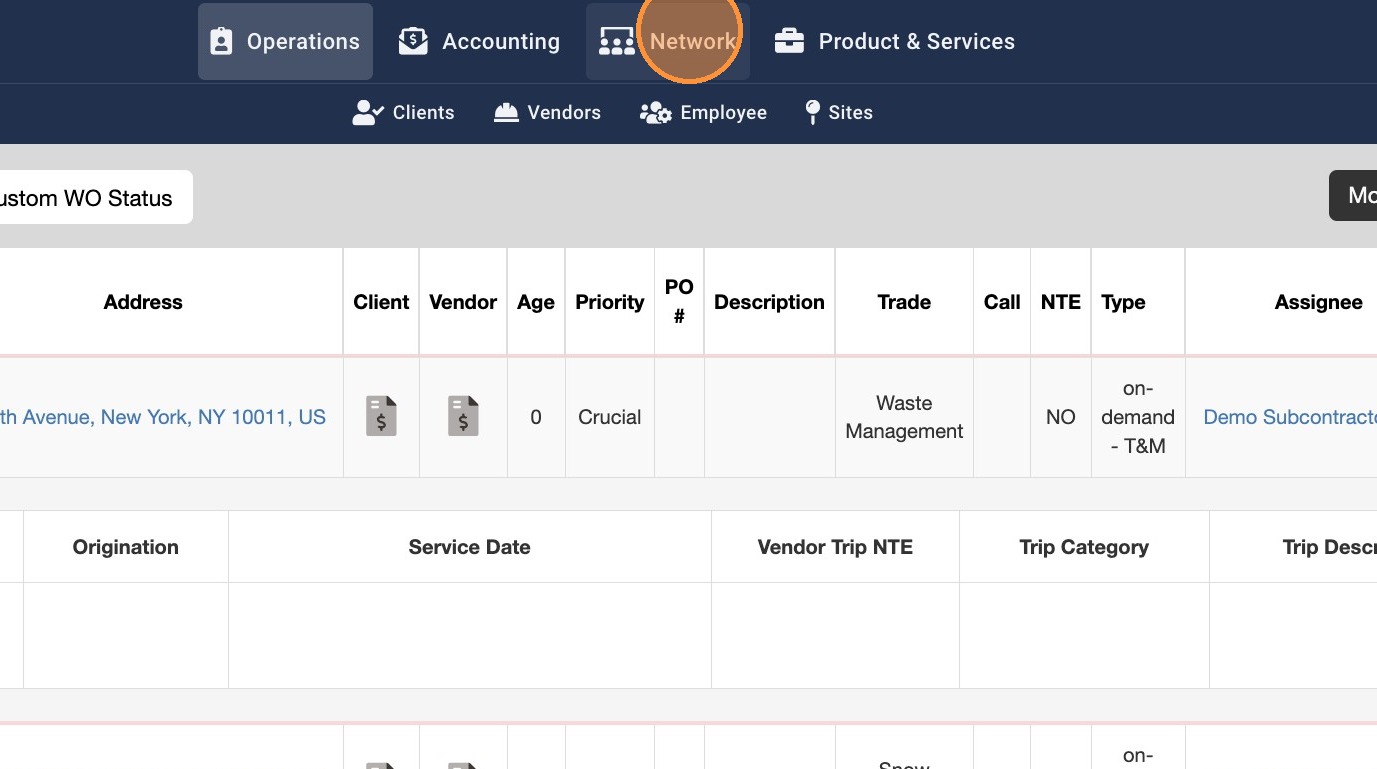Sort by the Age column header
The image size is (1377, 769).
[x=535, y=302]
